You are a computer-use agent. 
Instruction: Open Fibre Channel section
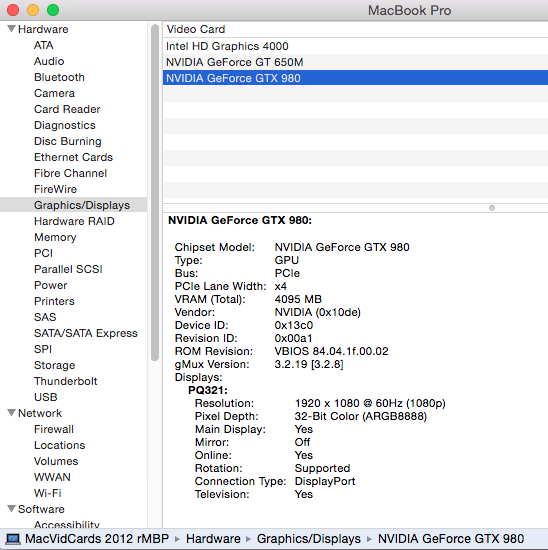[x=70, y=173]
